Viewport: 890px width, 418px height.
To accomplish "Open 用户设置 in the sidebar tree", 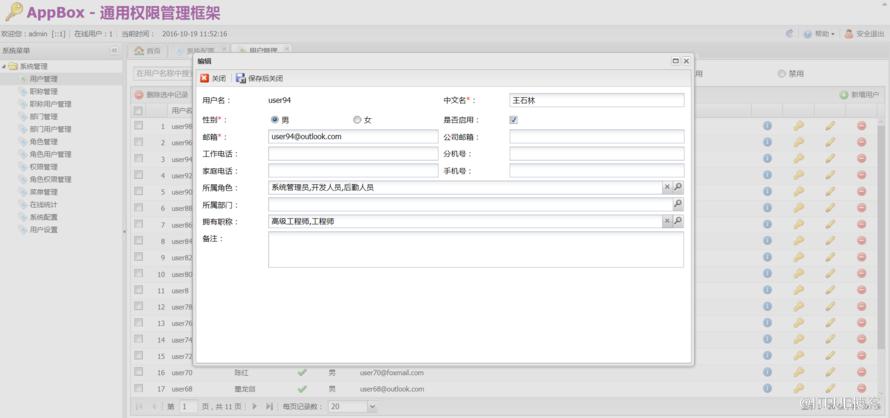I will pyautogui.click(x=44, y=229).
